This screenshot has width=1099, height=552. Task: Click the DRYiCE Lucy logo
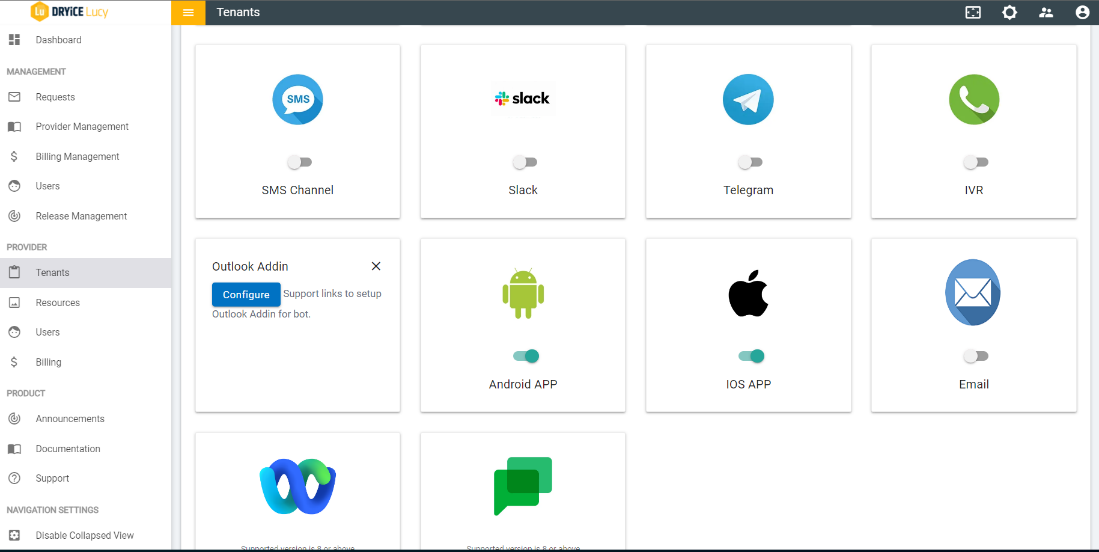coord(69,12)
